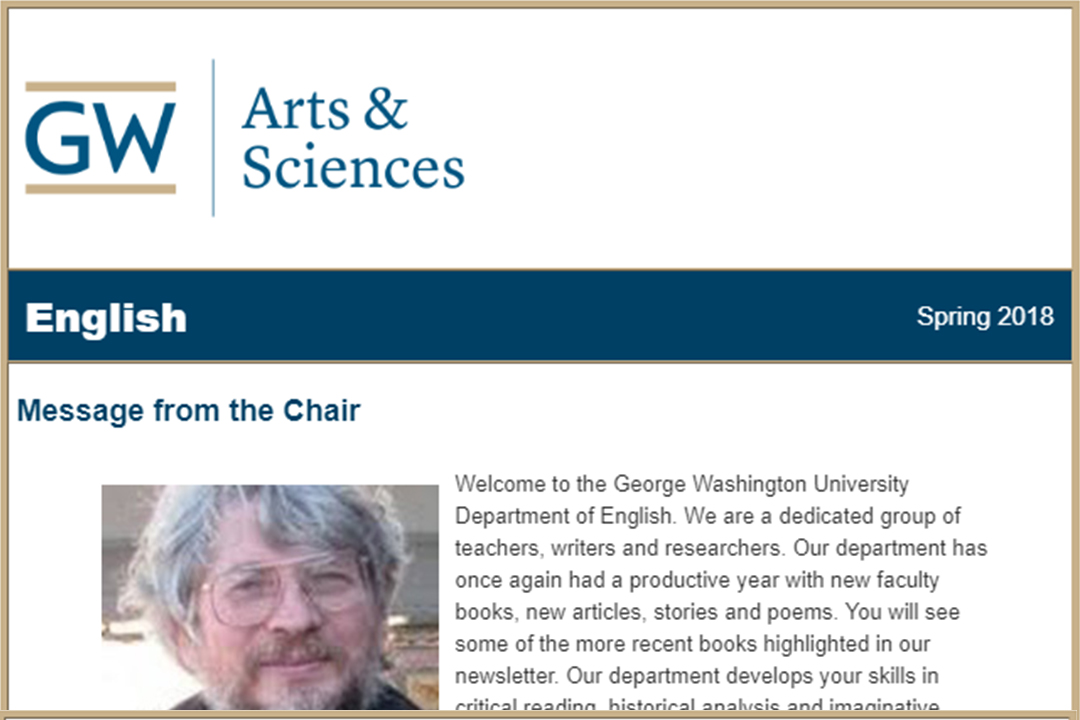Open the Arts & Sciences wordmark
Screen dimensions: 1080x720
(353, 138)
